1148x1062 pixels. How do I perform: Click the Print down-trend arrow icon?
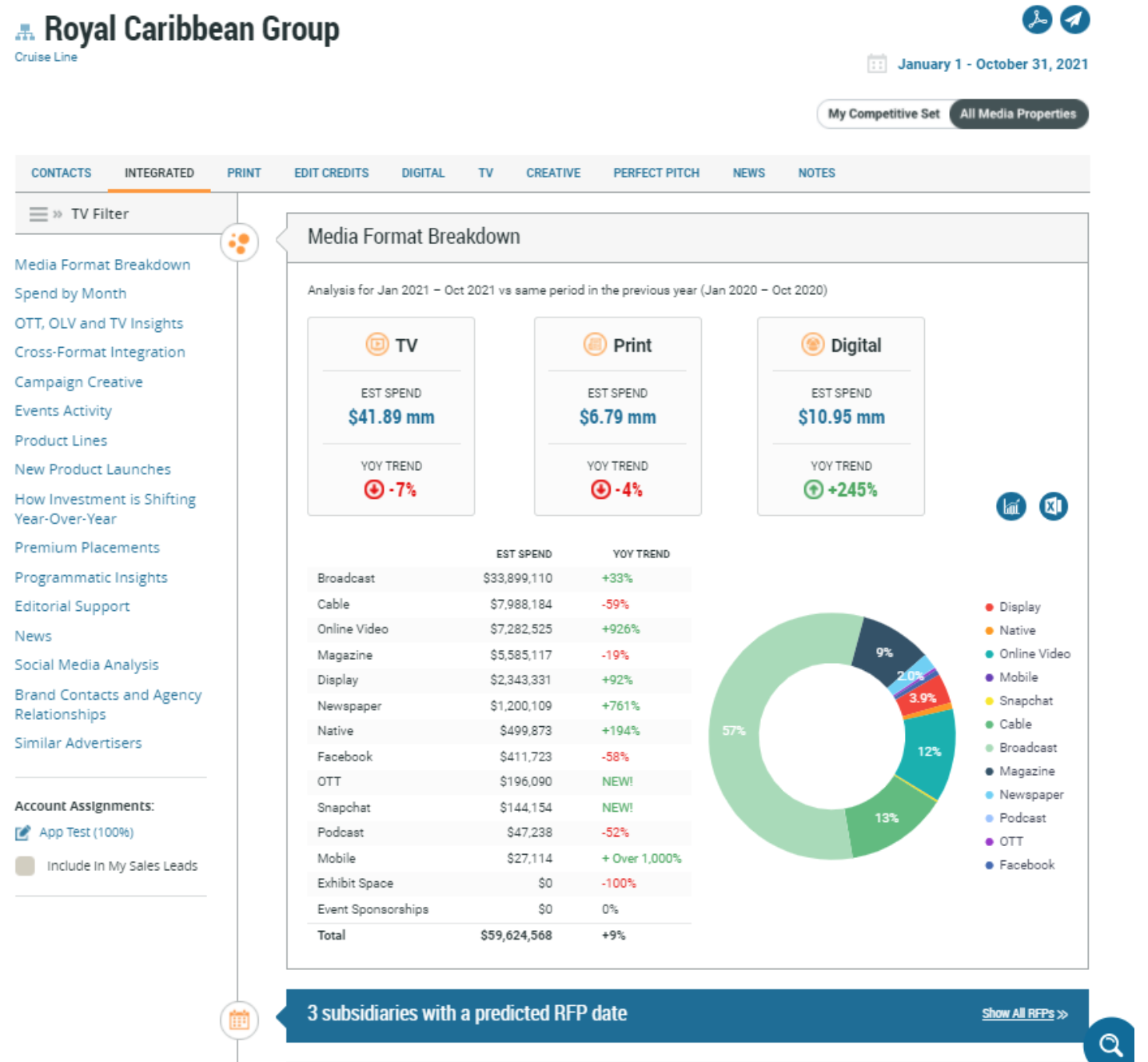coord(600,489)
